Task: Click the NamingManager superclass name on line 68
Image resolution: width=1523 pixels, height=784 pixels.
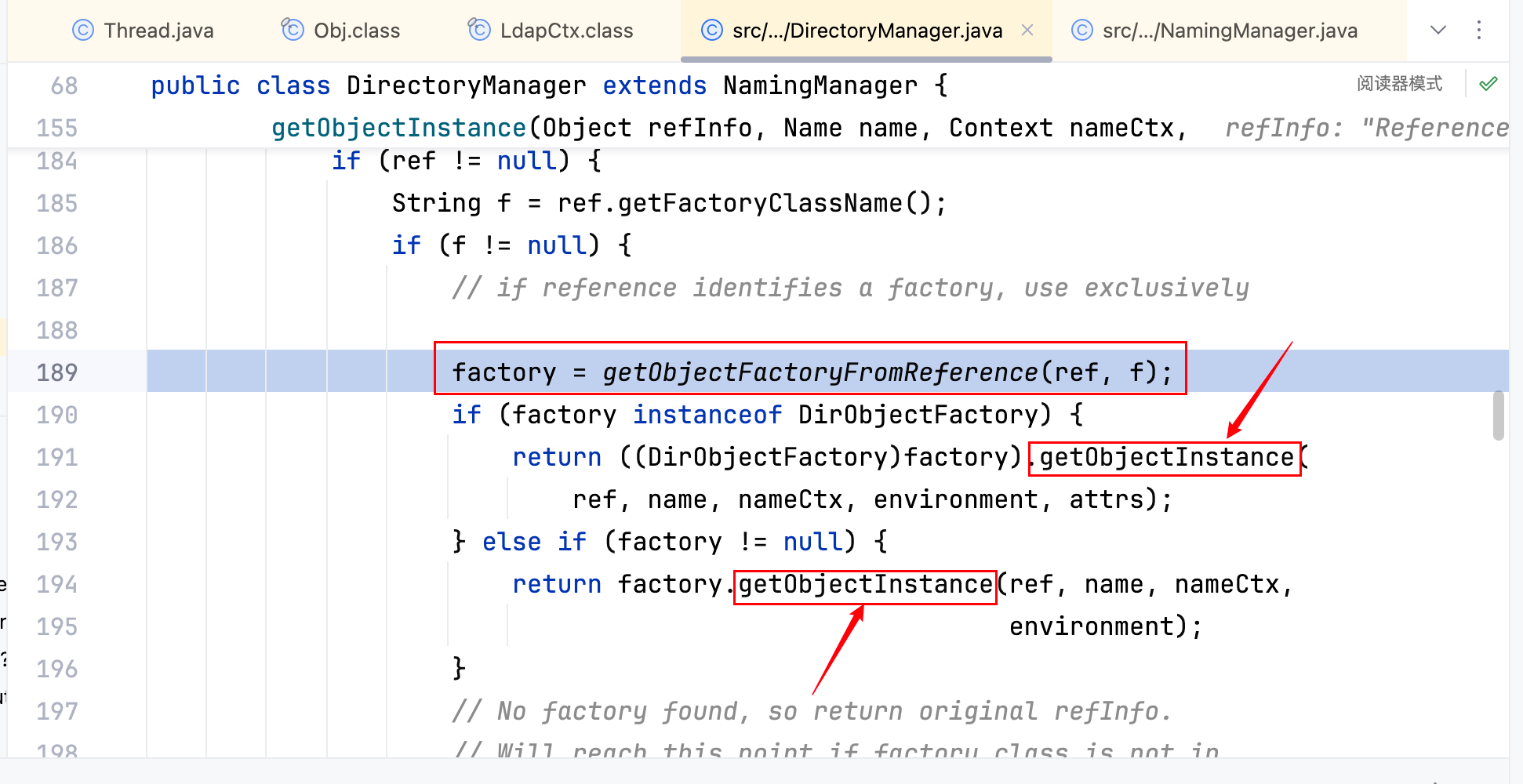Action: coord(820,85)
